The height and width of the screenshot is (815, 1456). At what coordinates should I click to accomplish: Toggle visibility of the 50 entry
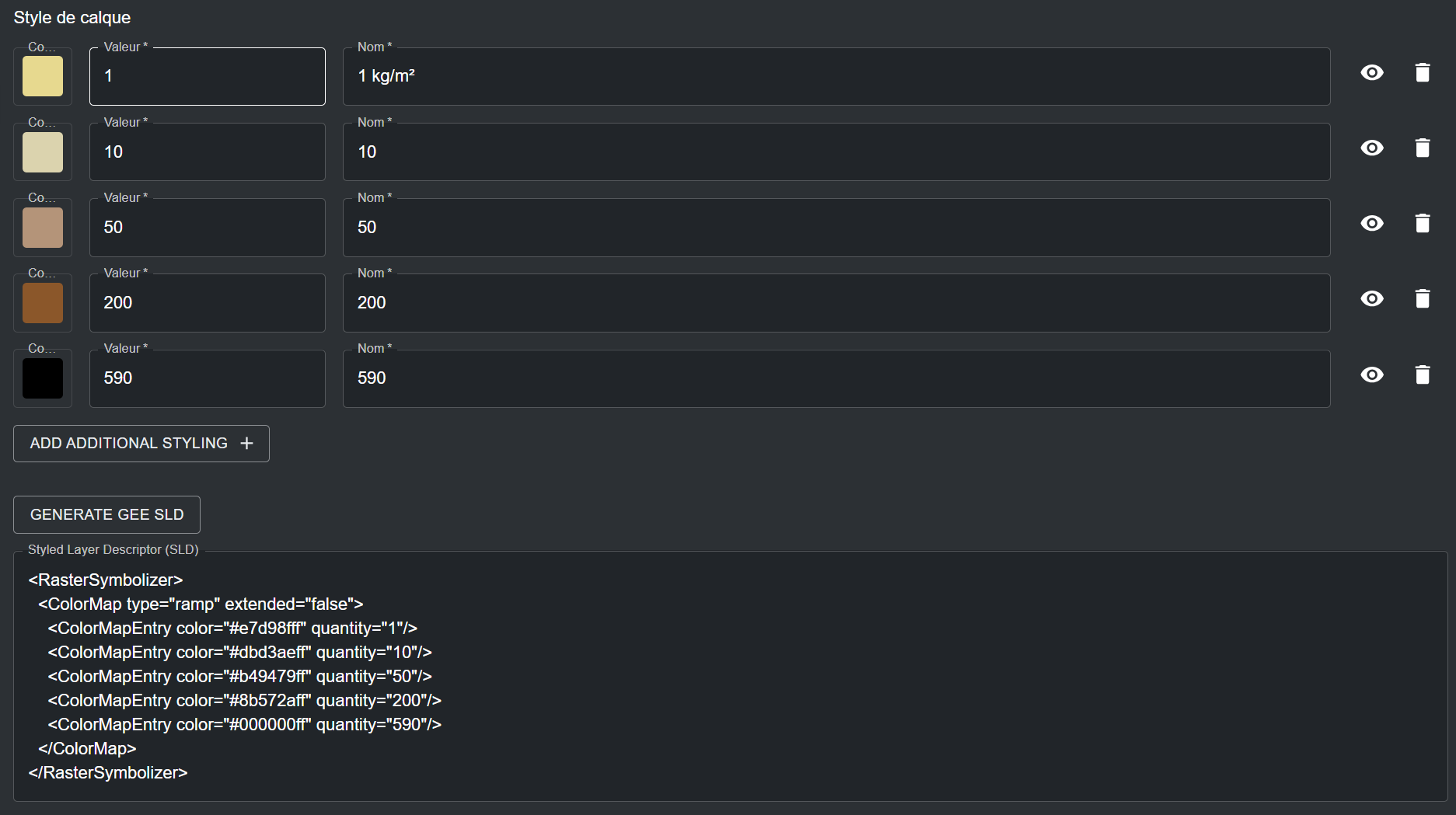(x=1372, y=224)
